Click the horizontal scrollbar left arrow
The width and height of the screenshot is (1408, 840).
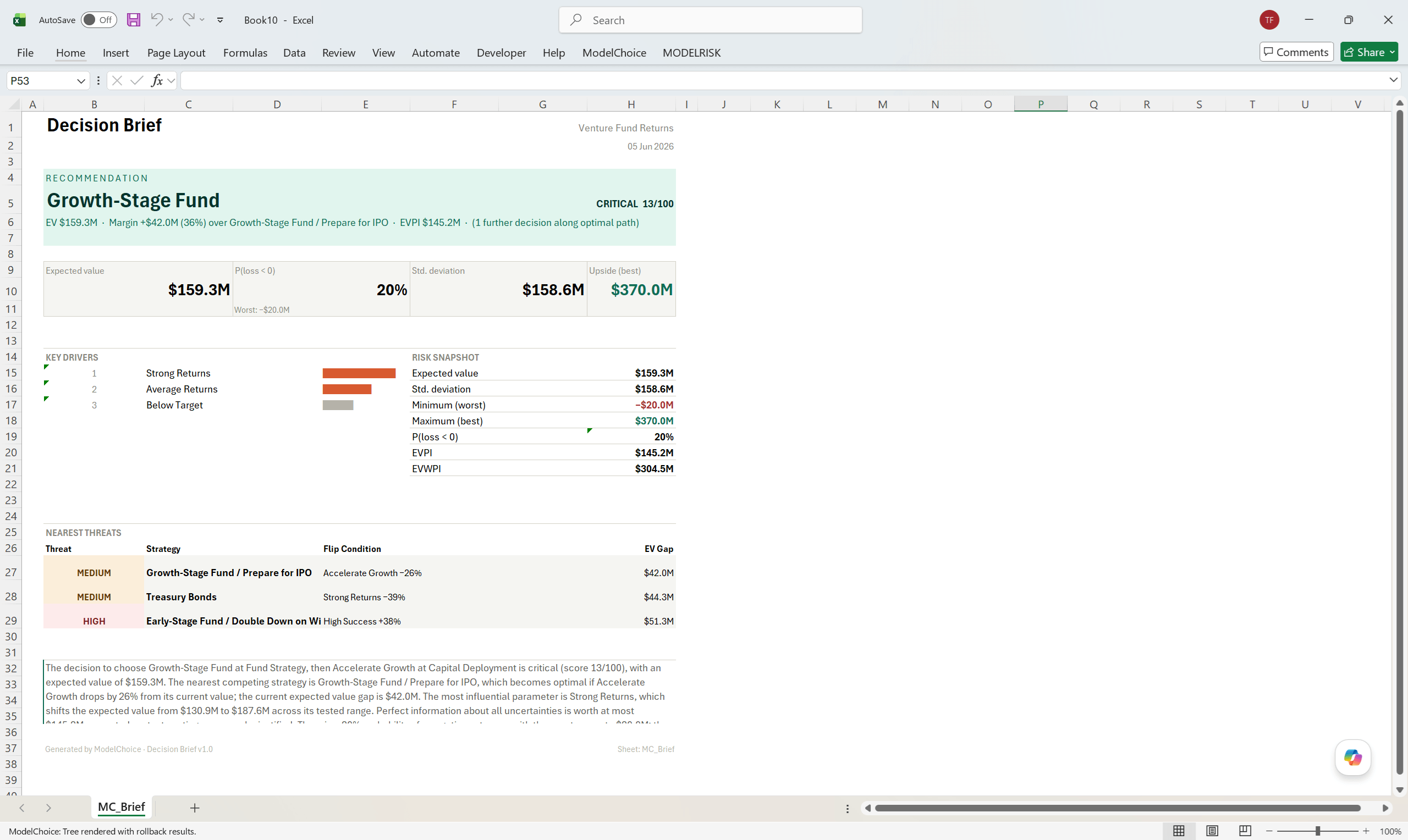(867, 808)
